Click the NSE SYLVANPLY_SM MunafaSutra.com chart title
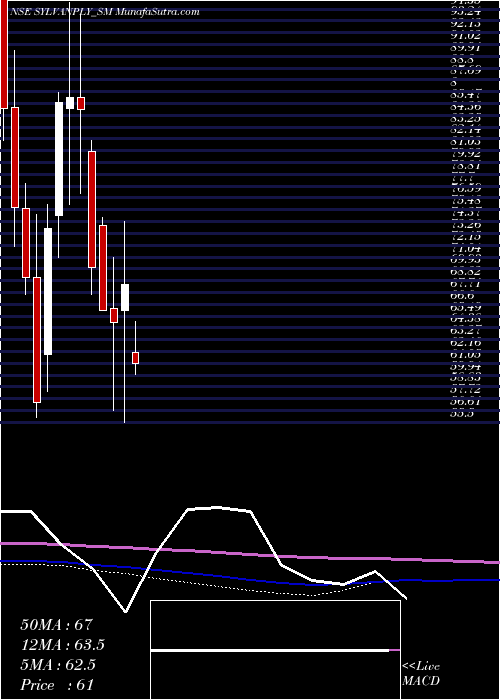Viewport: 500px width, 700px height. (x=105, y=12)
